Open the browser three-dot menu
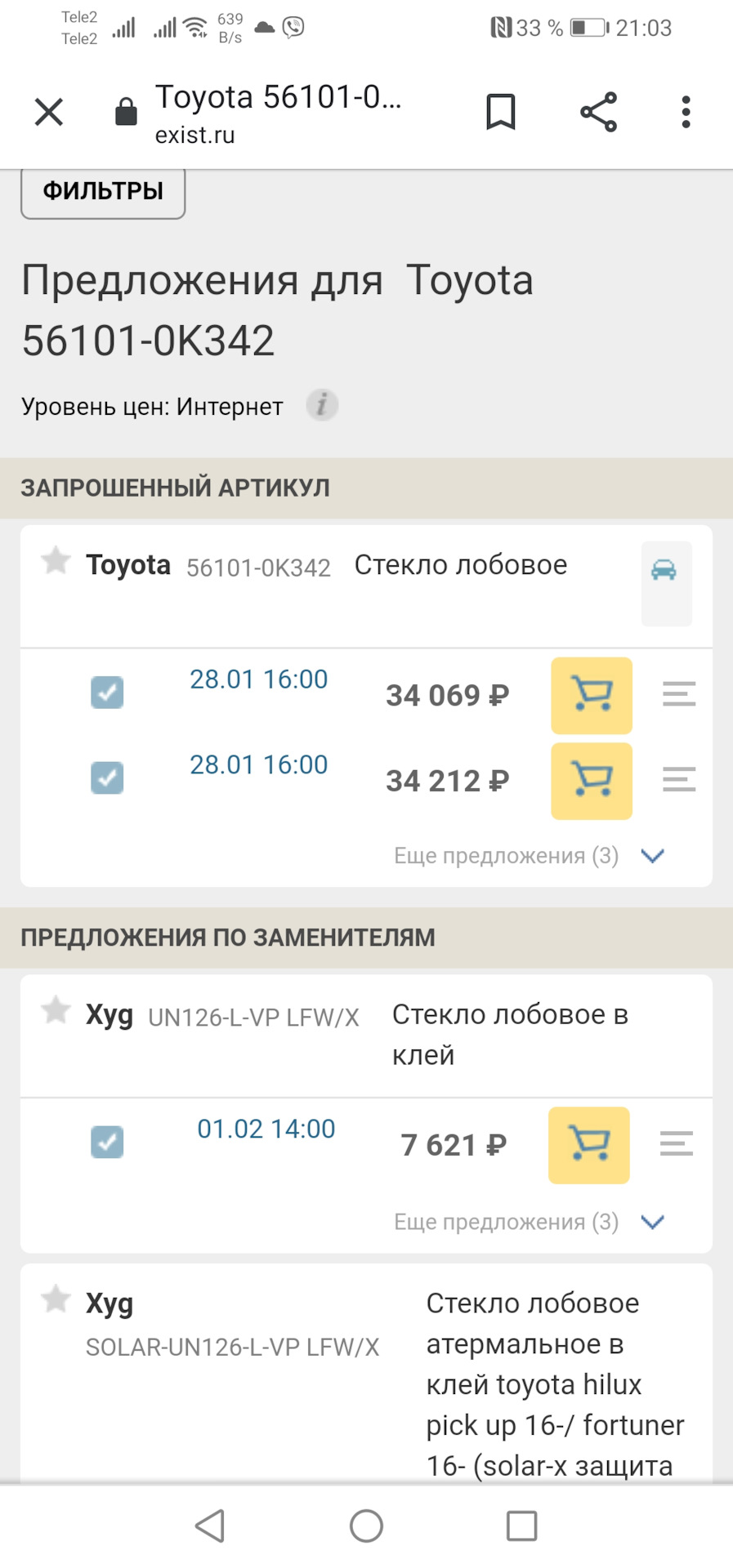 [x=686, y=112]
